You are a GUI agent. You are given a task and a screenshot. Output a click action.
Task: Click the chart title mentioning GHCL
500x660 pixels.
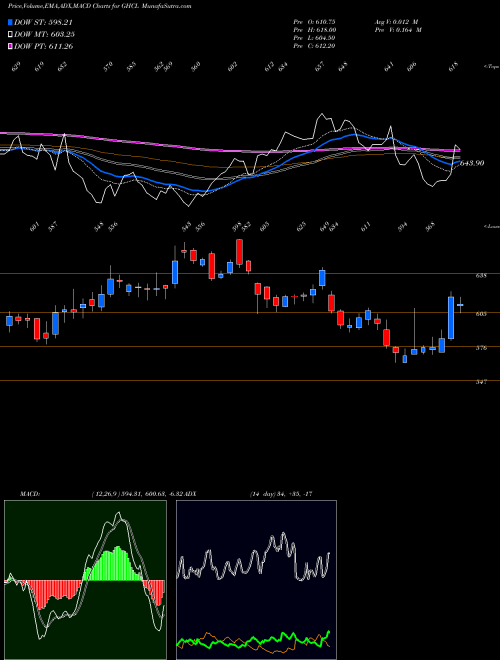point(100,6)
